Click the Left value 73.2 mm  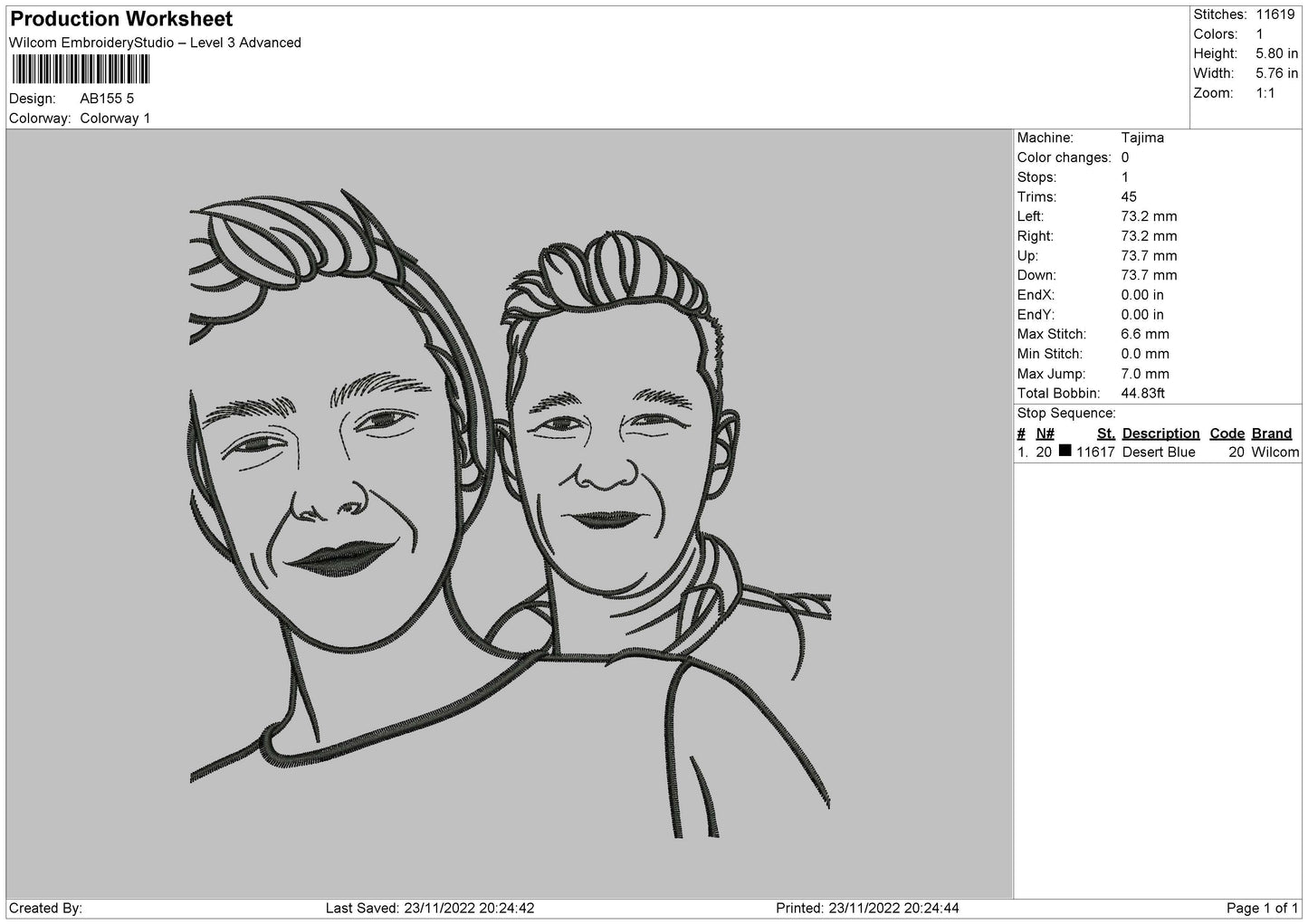(x=1149, y=216)
